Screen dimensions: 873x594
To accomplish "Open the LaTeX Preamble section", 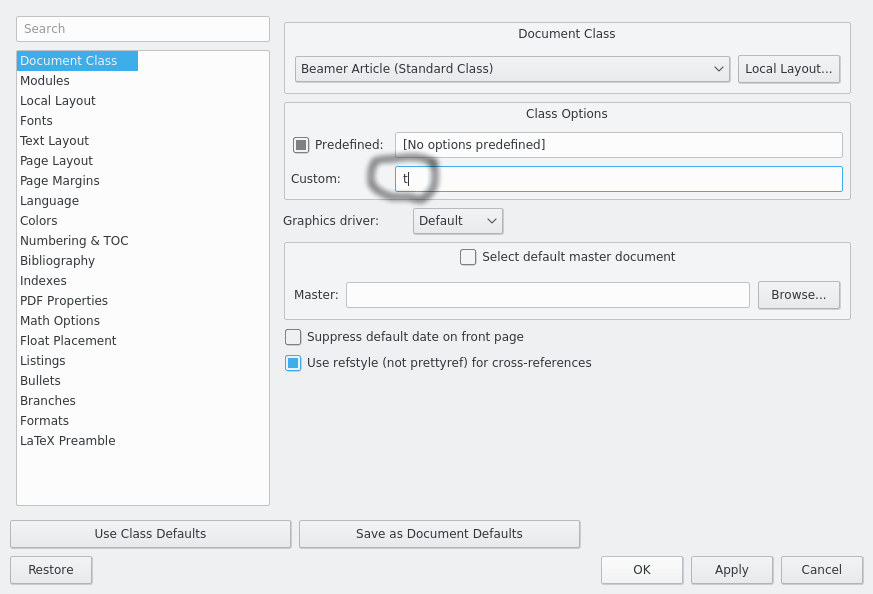I will 68,441.
